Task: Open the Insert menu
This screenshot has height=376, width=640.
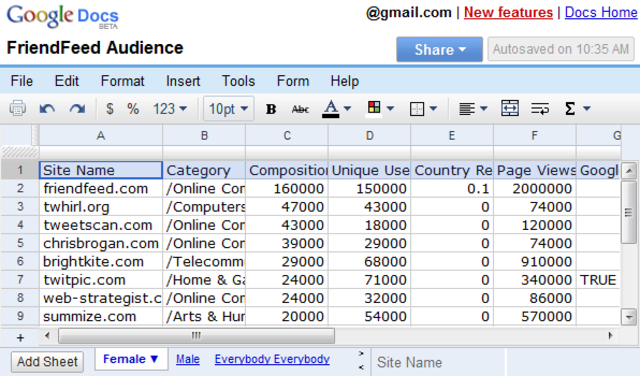Action: point(183,81)
